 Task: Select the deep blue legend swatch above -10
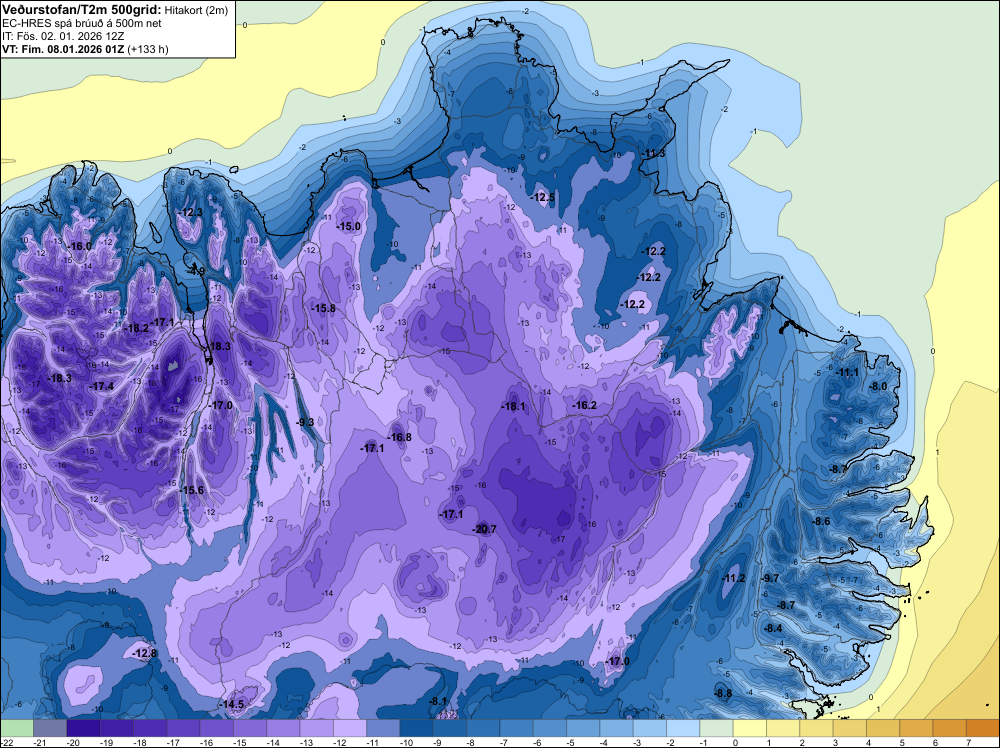[x=416, y=728]
